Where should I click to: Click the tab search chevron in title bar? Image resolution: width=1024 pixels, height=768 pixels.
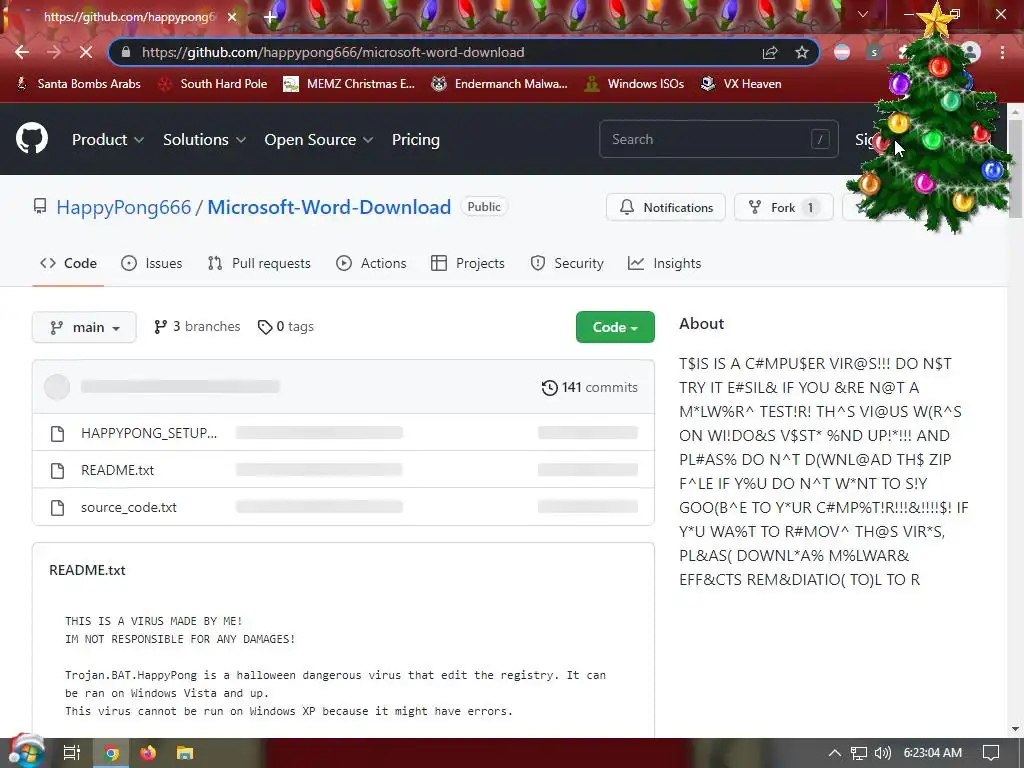[x=863, y=14]
